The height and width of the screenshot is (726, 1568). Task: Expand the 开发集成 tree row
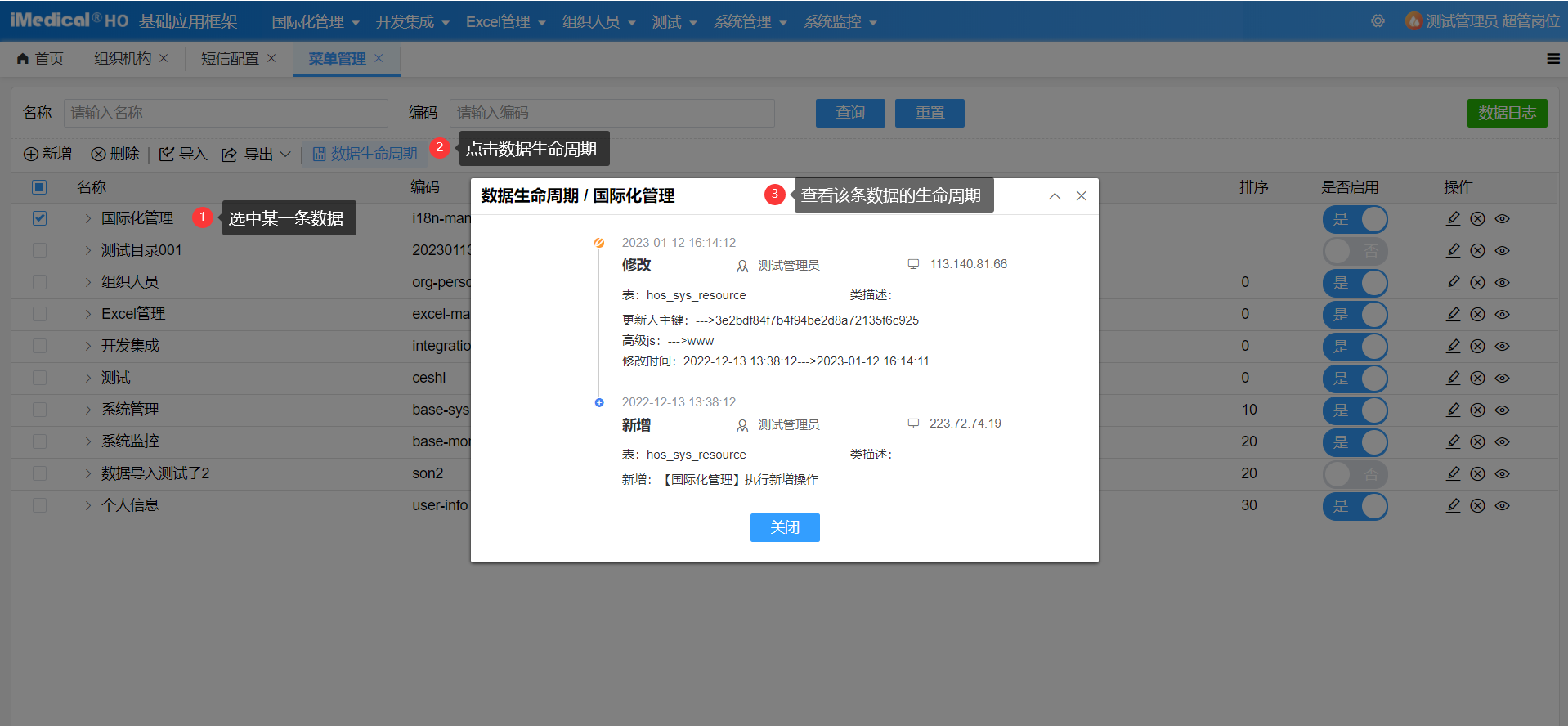pyautogui.click(x=88, y=346)
